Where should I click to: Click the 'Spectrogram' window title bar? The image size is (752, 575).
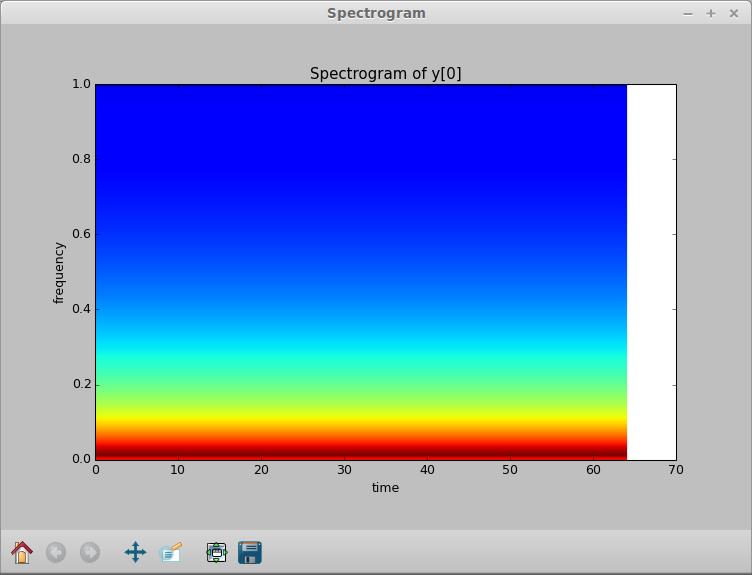coord(376,13)
